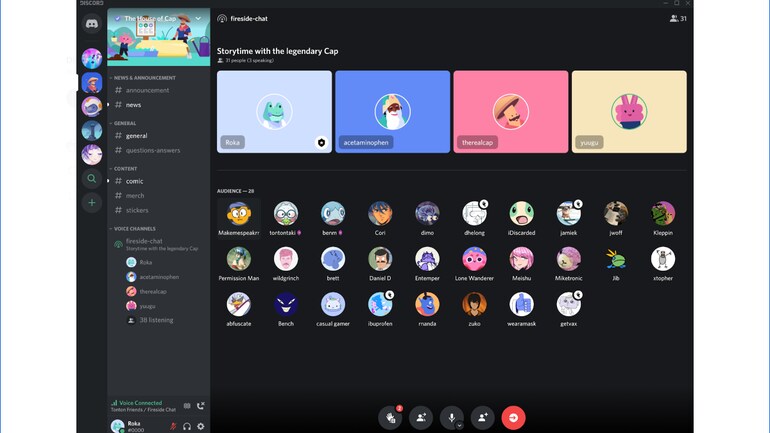This screenshot has height=433, width=770.
Task: Toggle deafen with the headphones icon
Action: [187, 426]
